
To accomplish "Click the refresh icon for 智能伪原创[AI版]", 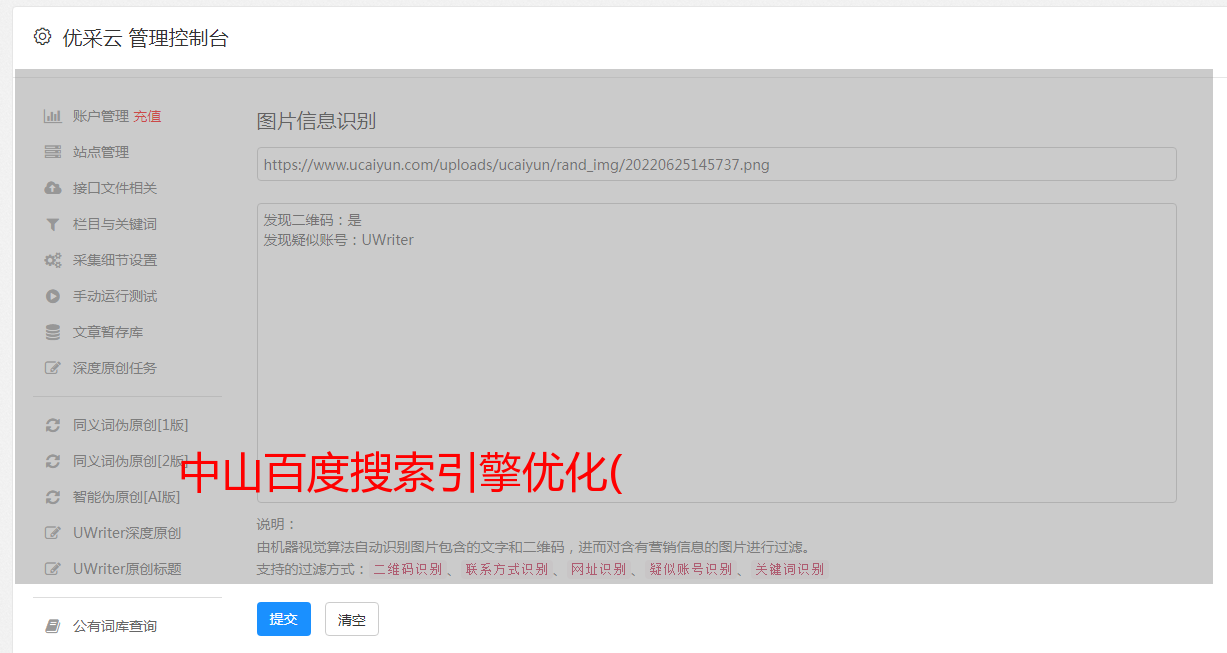I will [53, 497].
